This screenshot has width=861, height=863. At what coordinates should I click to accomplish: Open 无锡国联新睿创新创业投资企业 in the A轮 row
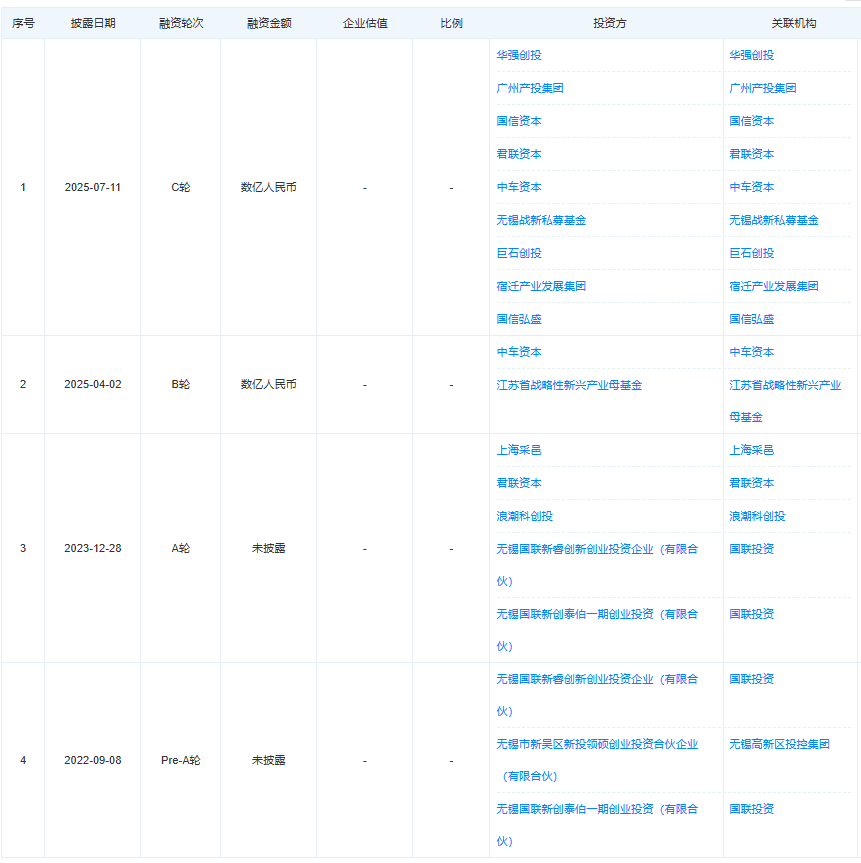(x=597, y=565)
